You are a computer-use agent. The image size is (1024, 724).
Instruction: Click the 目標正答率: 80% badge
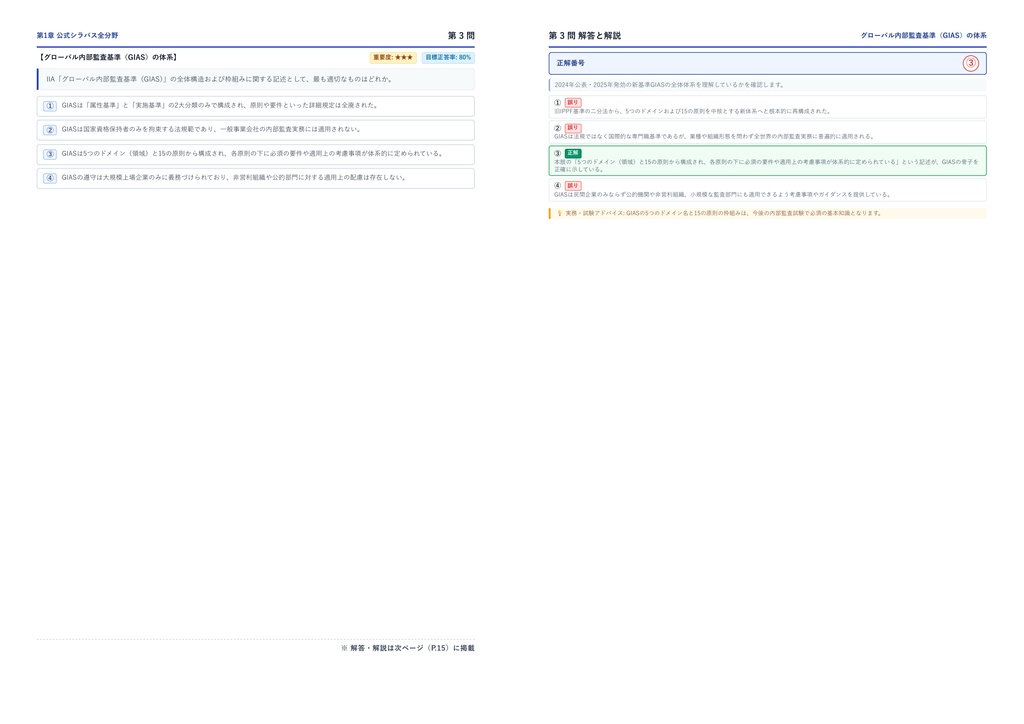coord(448,57)
